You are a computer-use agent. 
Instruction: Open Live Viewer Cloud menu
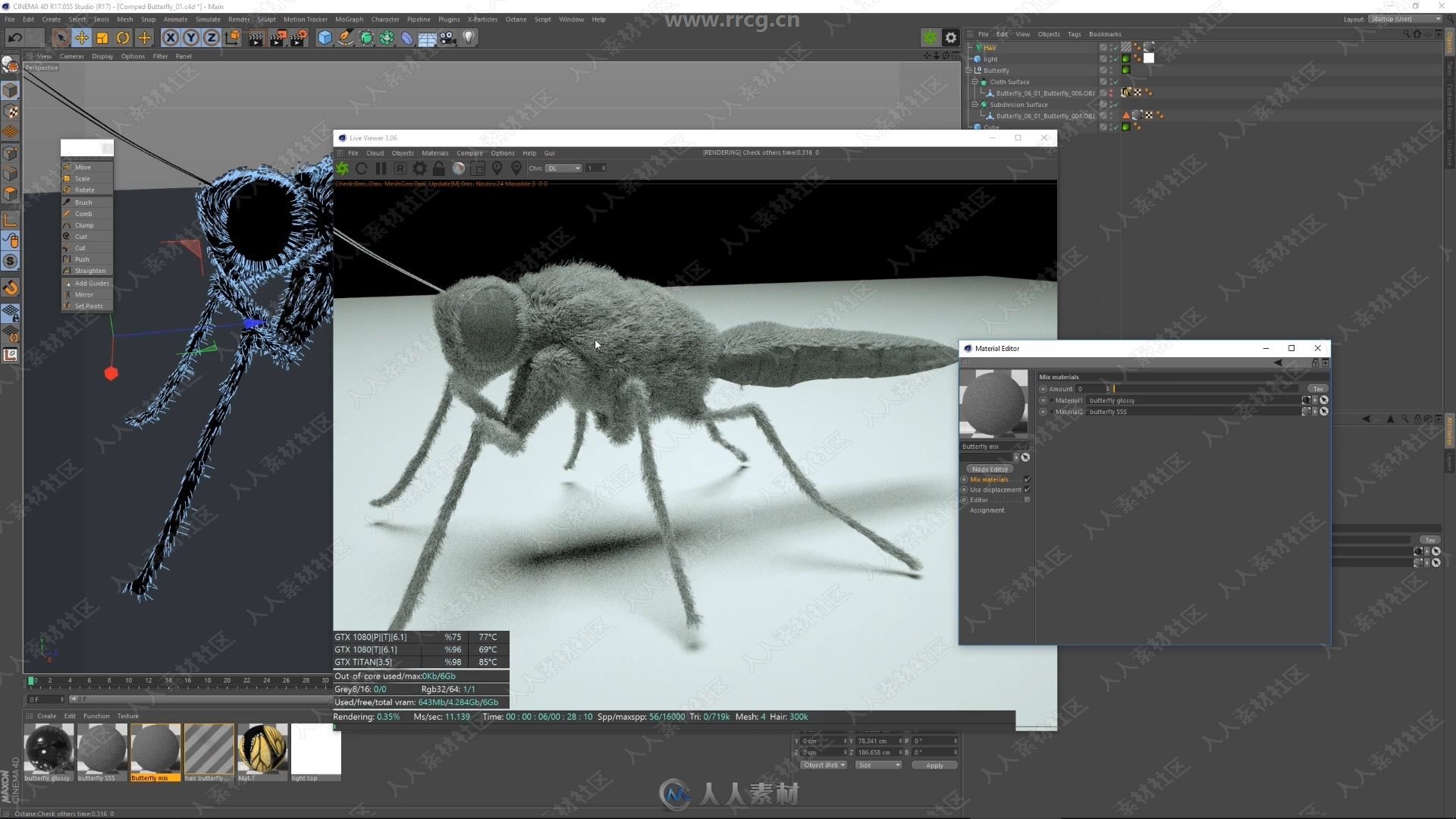pos(375,153)
